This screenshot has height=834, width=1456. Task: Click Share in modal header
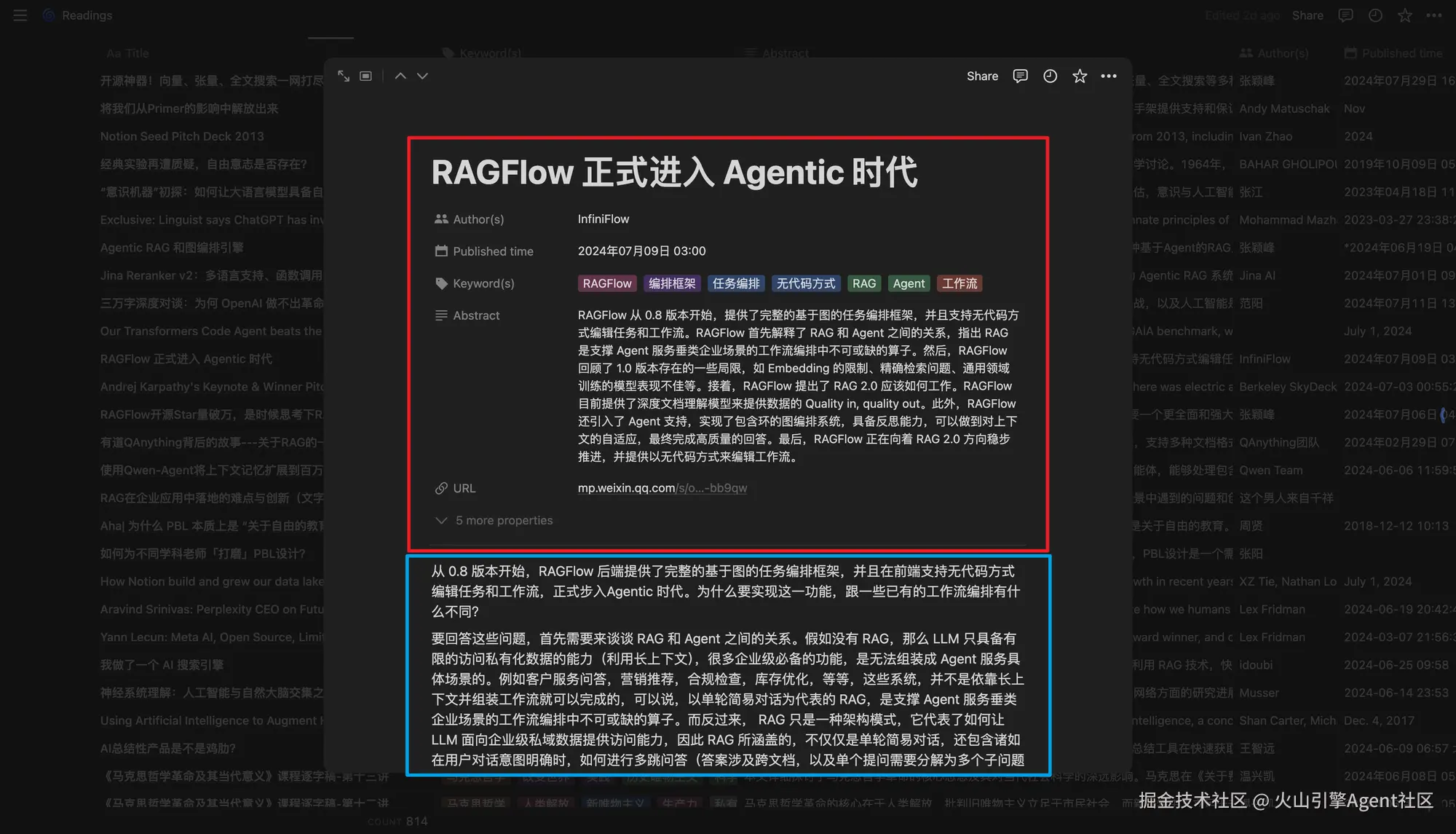pyautogui.click(x=982, y=76)
